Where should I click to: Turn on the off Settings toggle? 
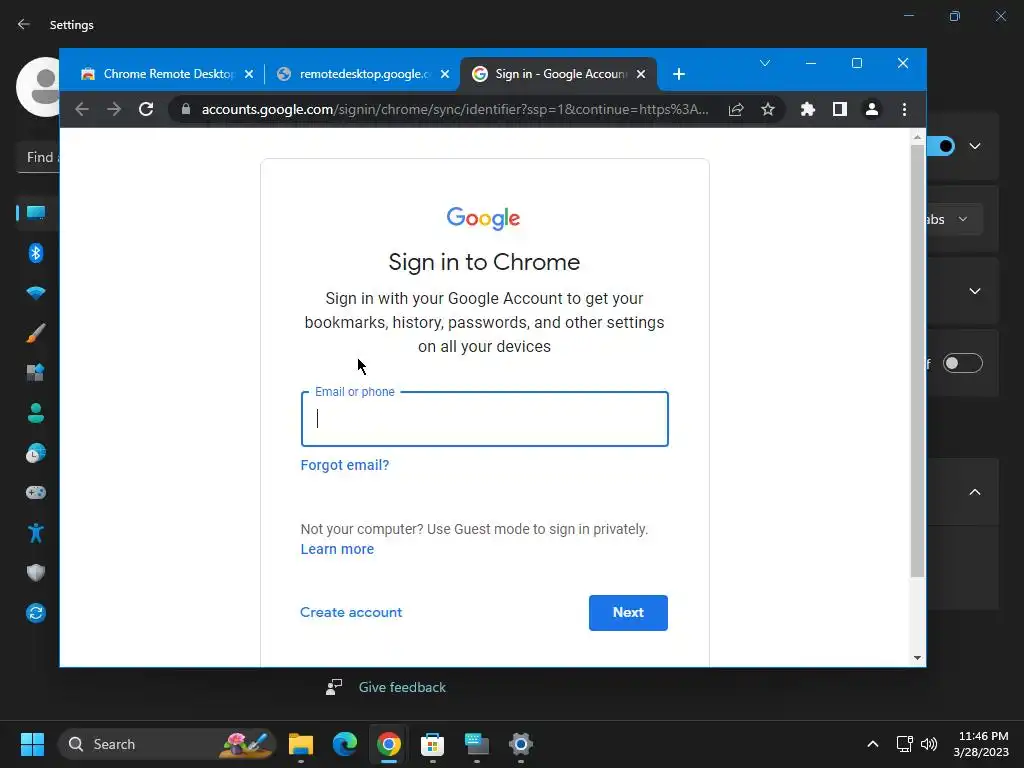962,363
